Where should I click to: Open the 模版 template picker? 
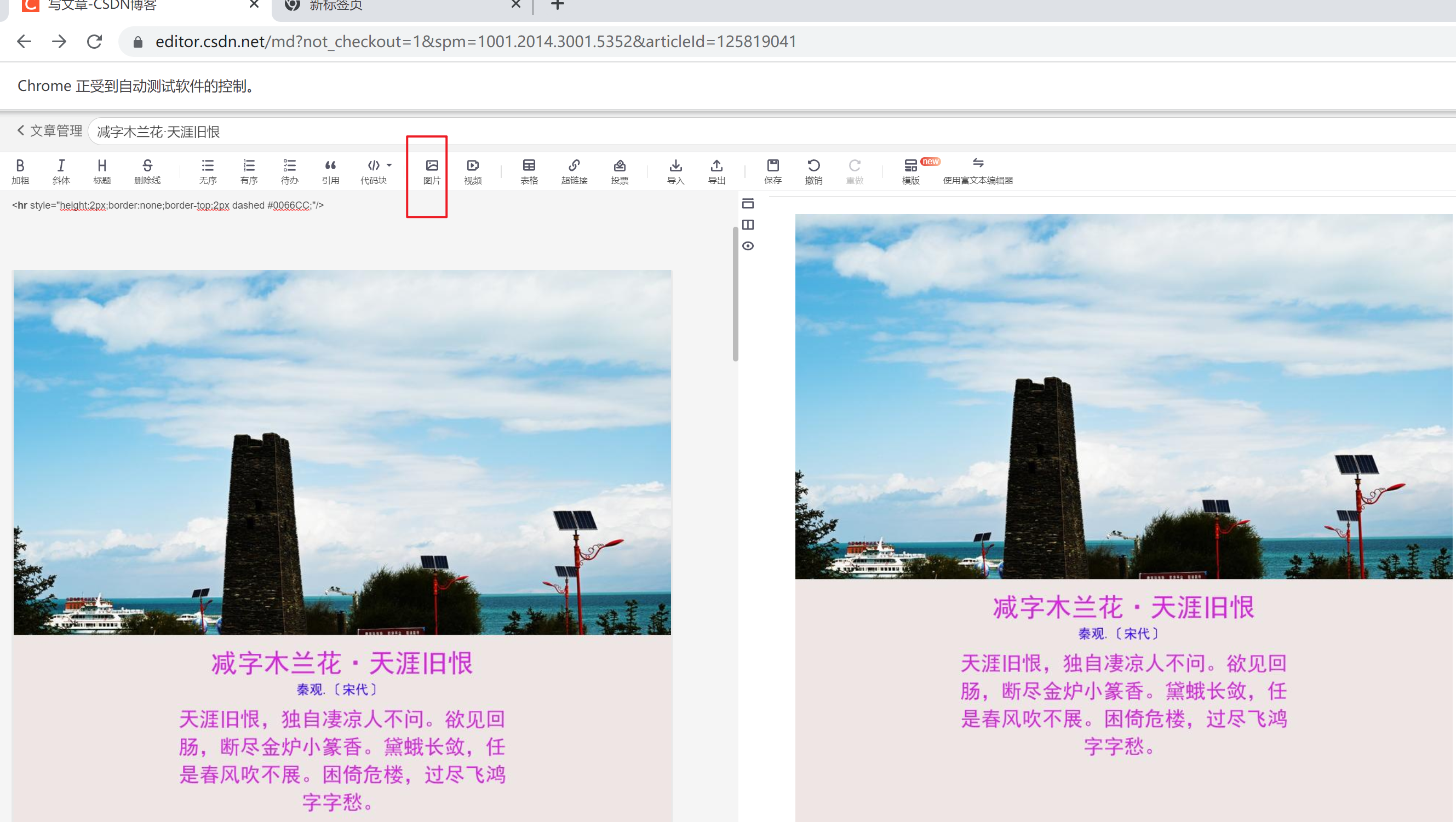pos(910,171)
